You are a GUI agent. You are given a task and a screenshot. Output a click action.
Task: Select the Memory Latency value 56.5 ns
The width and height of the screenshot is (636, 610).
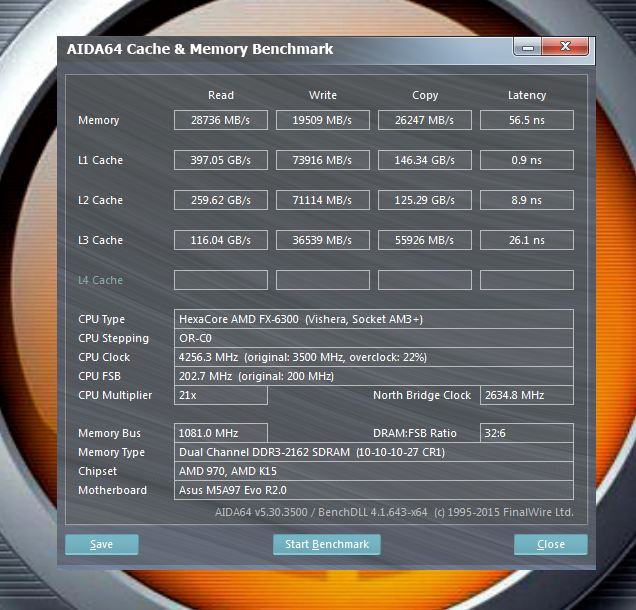(x=526, y=120)
